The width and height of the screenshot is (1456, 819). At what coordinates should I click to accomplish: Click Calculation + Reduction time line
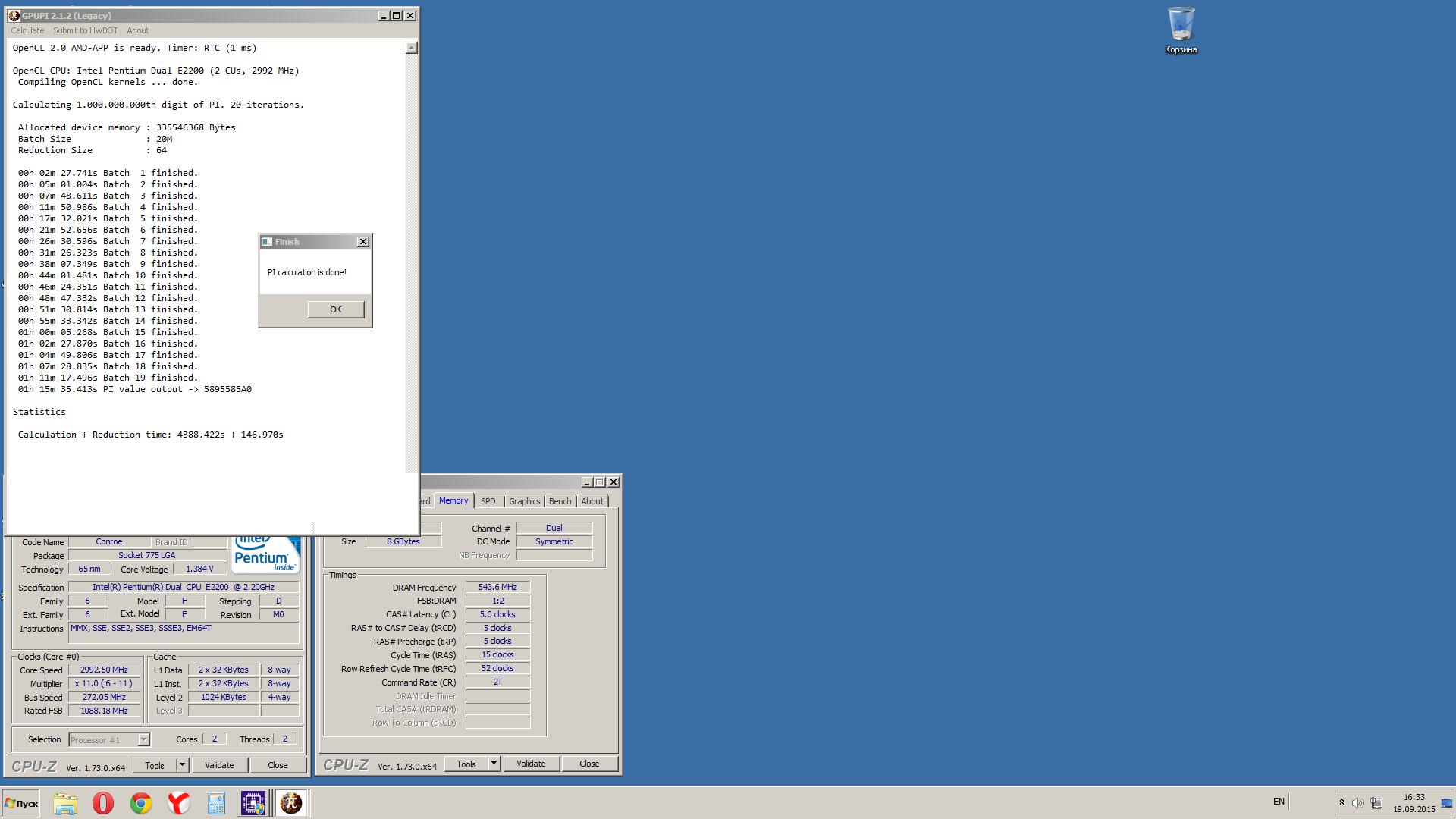(x=151, y=435)
